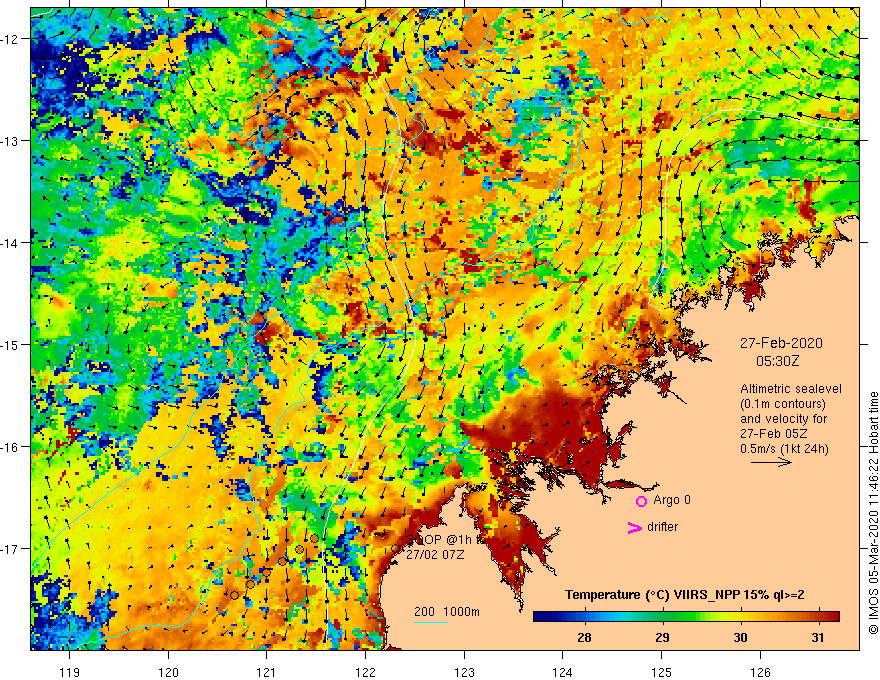880x680 pixels.
Task: Click the '30' colorbar tick label
Action: coord(740,637)
